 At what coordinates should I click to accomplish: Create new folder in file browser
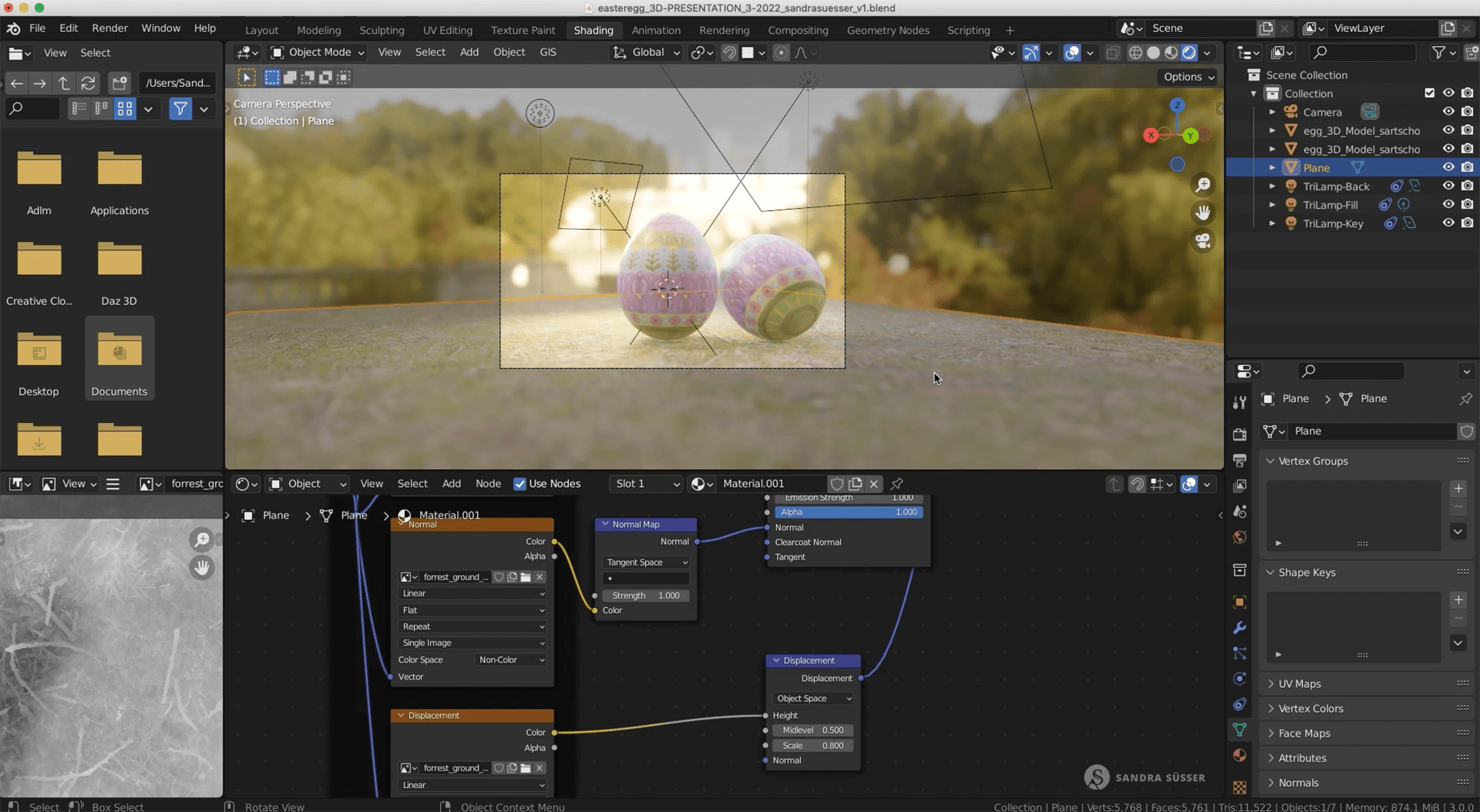pyautogui.click(x=119, y=83)
